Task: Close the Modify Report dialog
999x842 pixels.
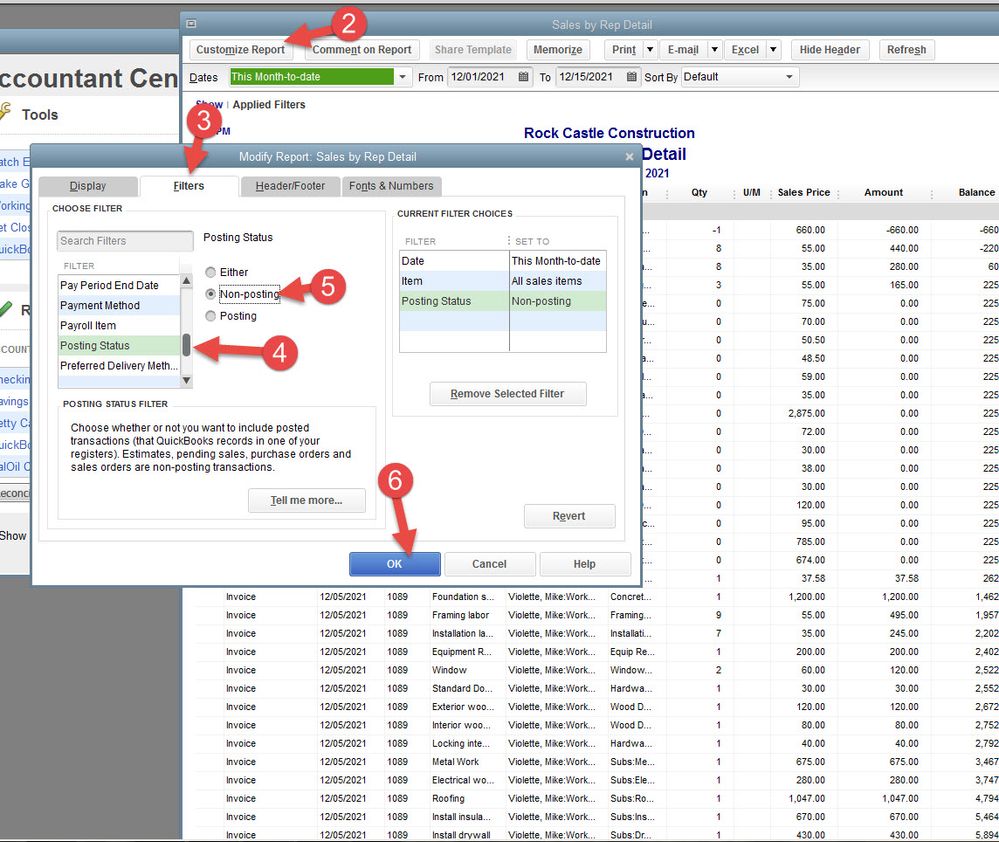Action: point(629,157)
